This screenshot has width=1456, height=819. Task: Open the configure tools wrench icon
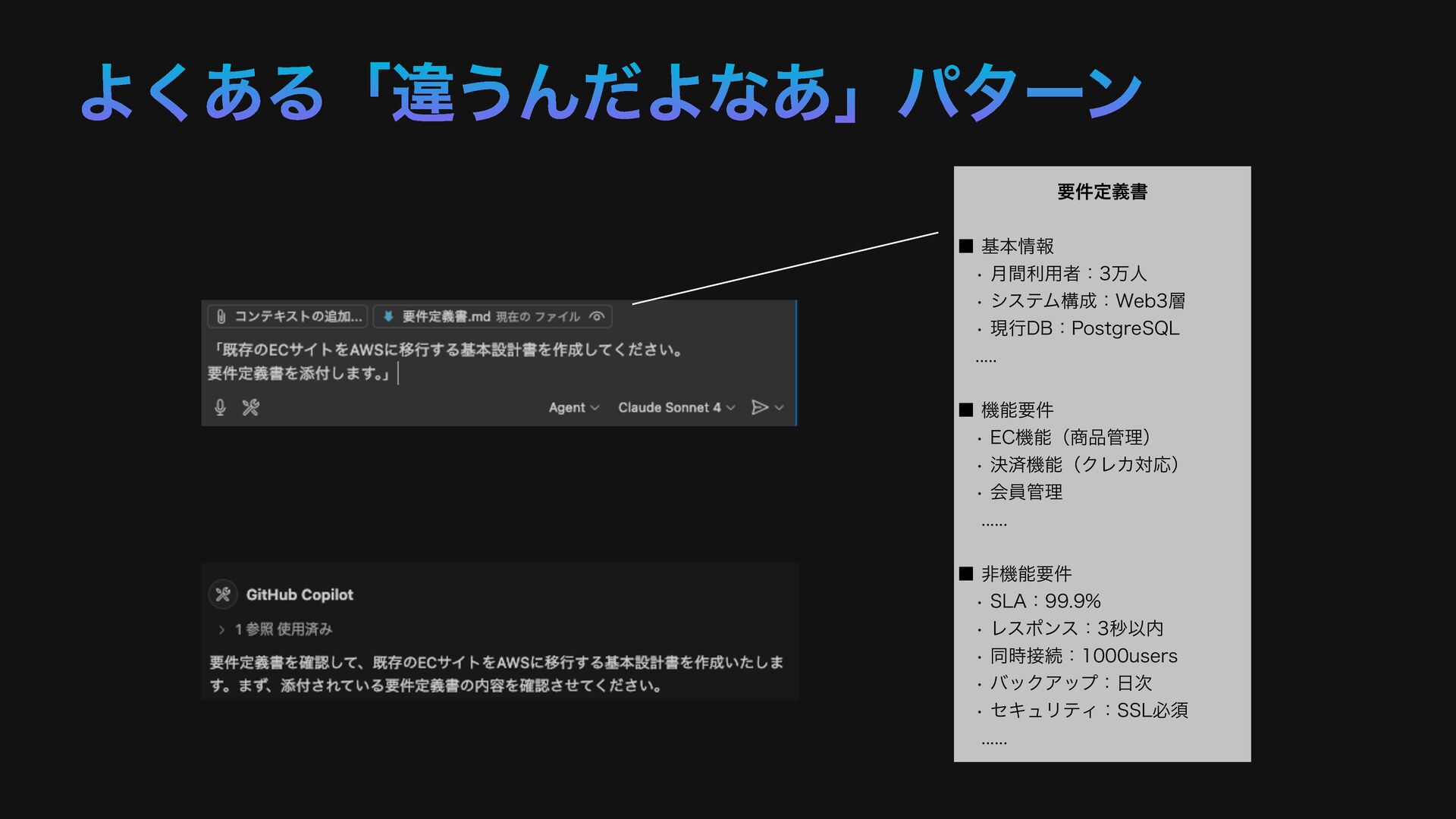coord(251,407)
